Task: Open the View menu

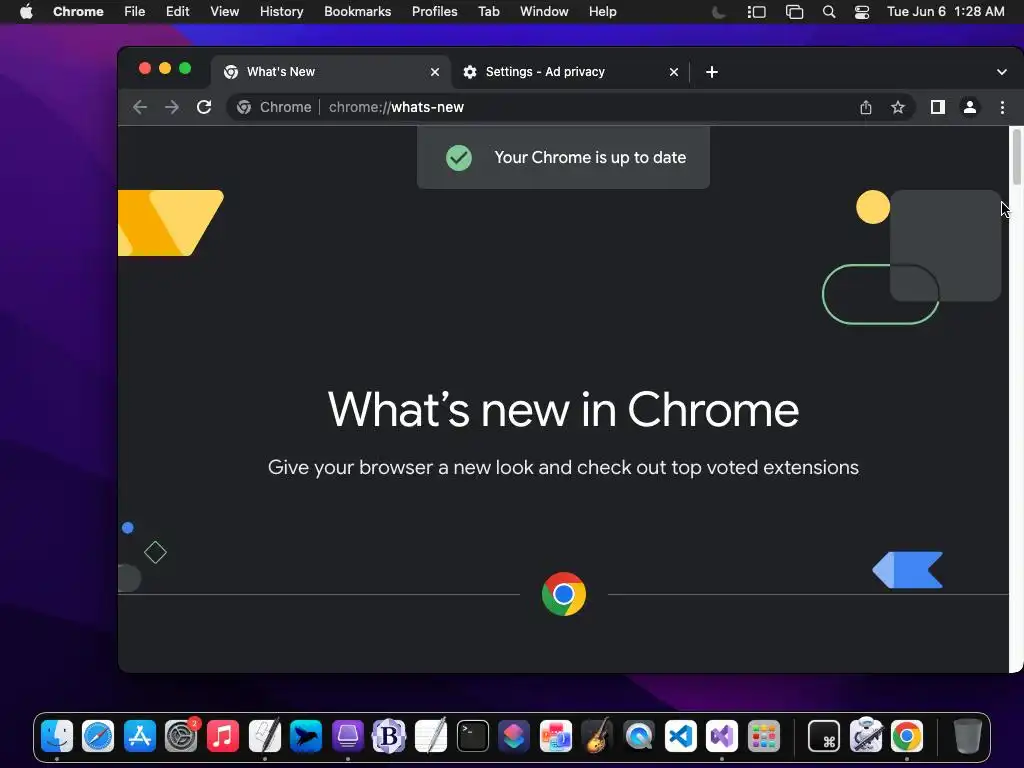Action: pyautogui.click(x=225, y=12)
